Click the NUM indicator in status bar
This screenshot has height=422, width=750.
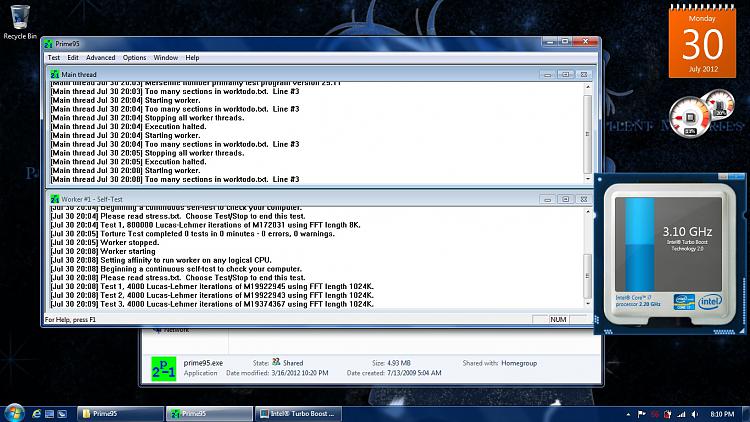point(558,319)
